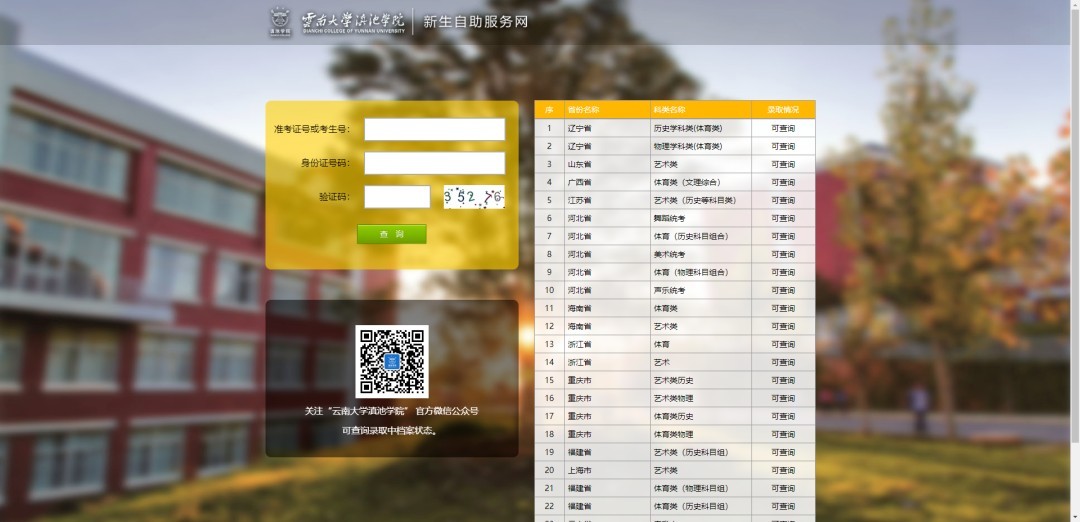Screen dimensions: 1080x522
Task: Click the WeChat QR code image
Action: 392,361
